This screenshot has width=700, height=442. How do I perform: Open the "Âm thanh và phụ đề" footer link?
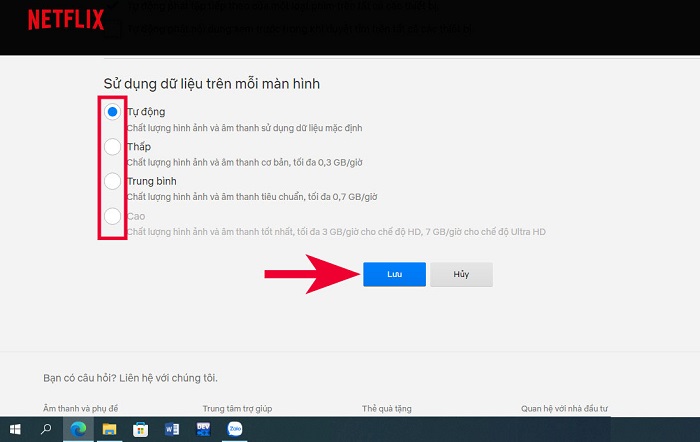(81, 409)
